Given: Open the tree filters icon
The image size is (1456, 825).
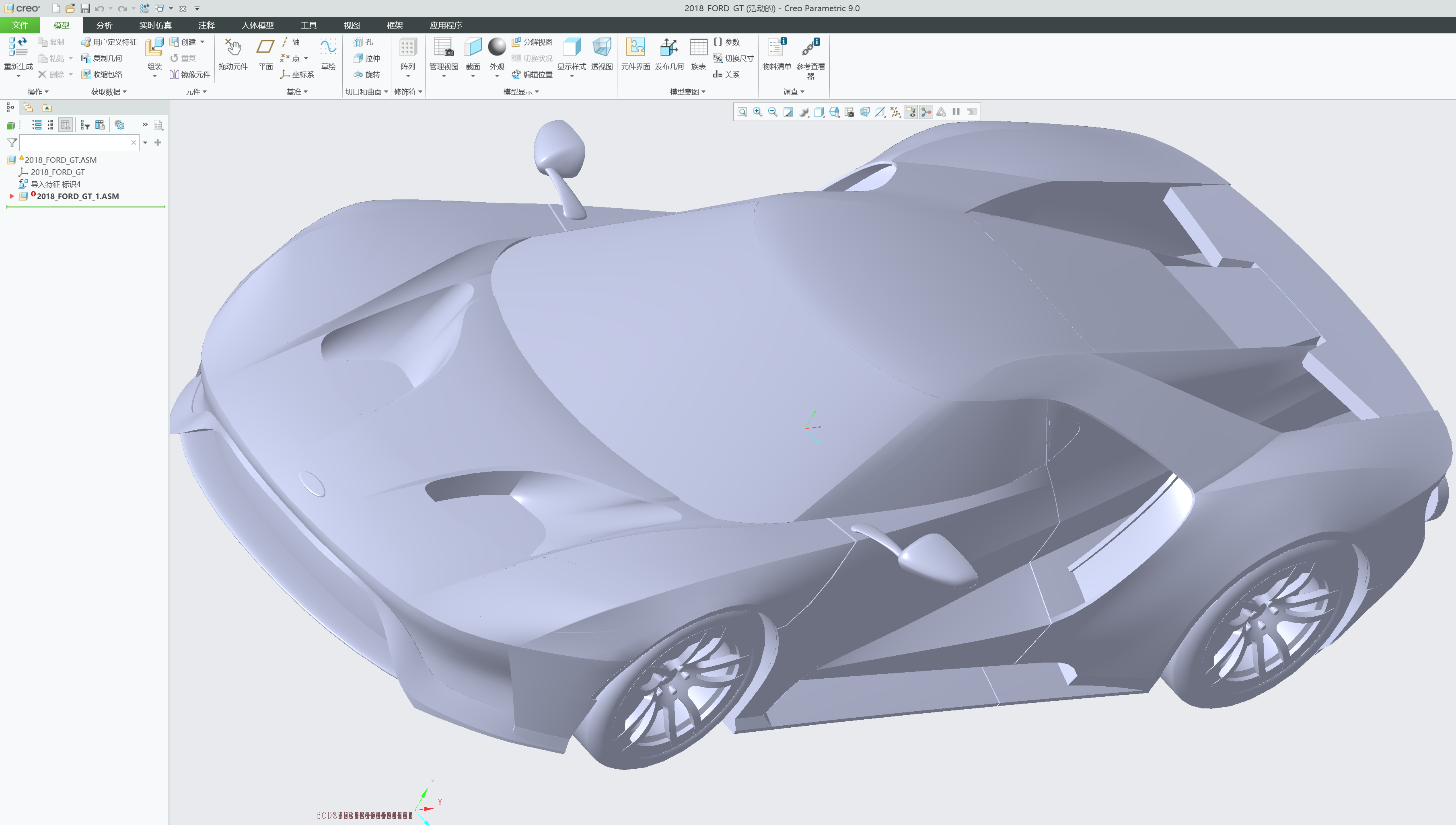Looking at the screenshot, I should point(85,125).
